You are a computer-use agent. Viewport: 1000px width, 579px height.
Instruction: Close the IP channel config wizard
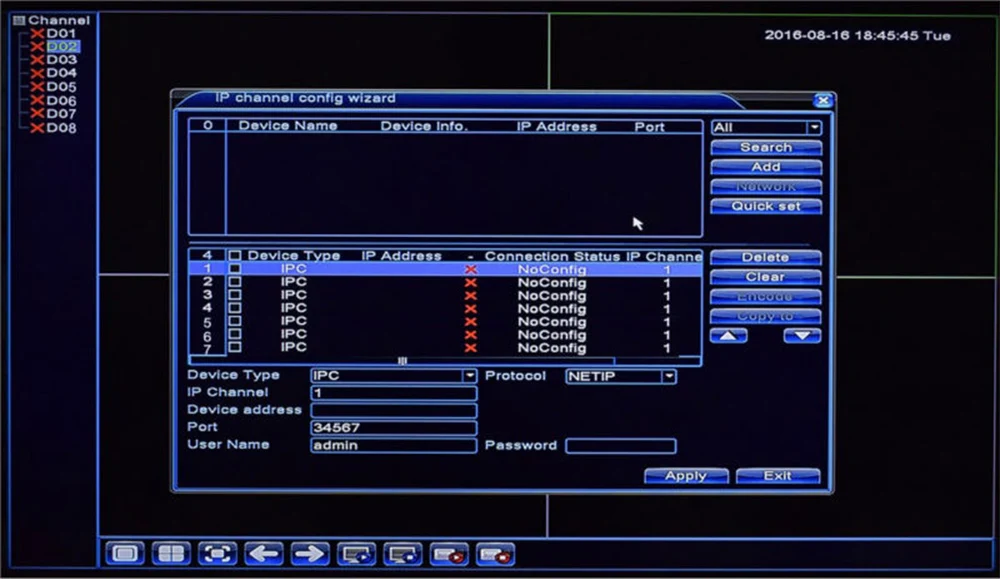823,100
